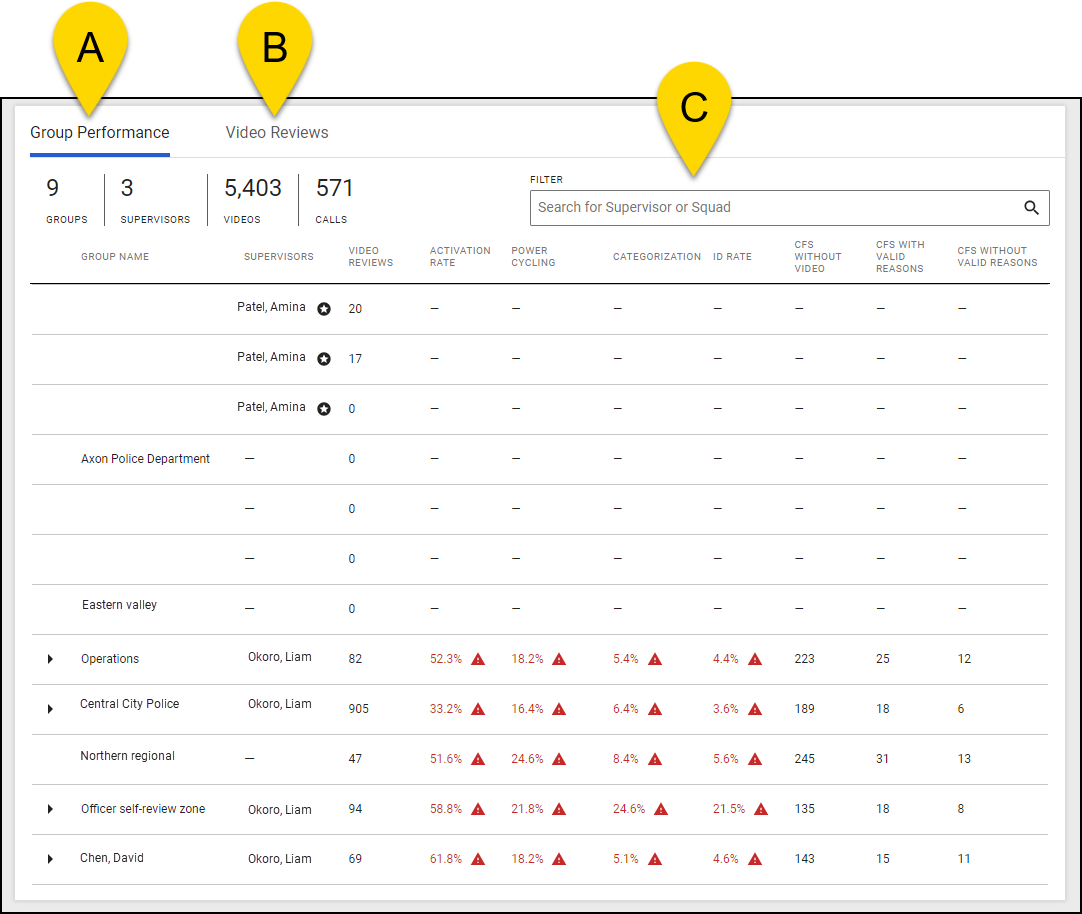Open Eastern valley video reviews count link
The width and height of the screenshot is (1082, 914).
(352, 609)
